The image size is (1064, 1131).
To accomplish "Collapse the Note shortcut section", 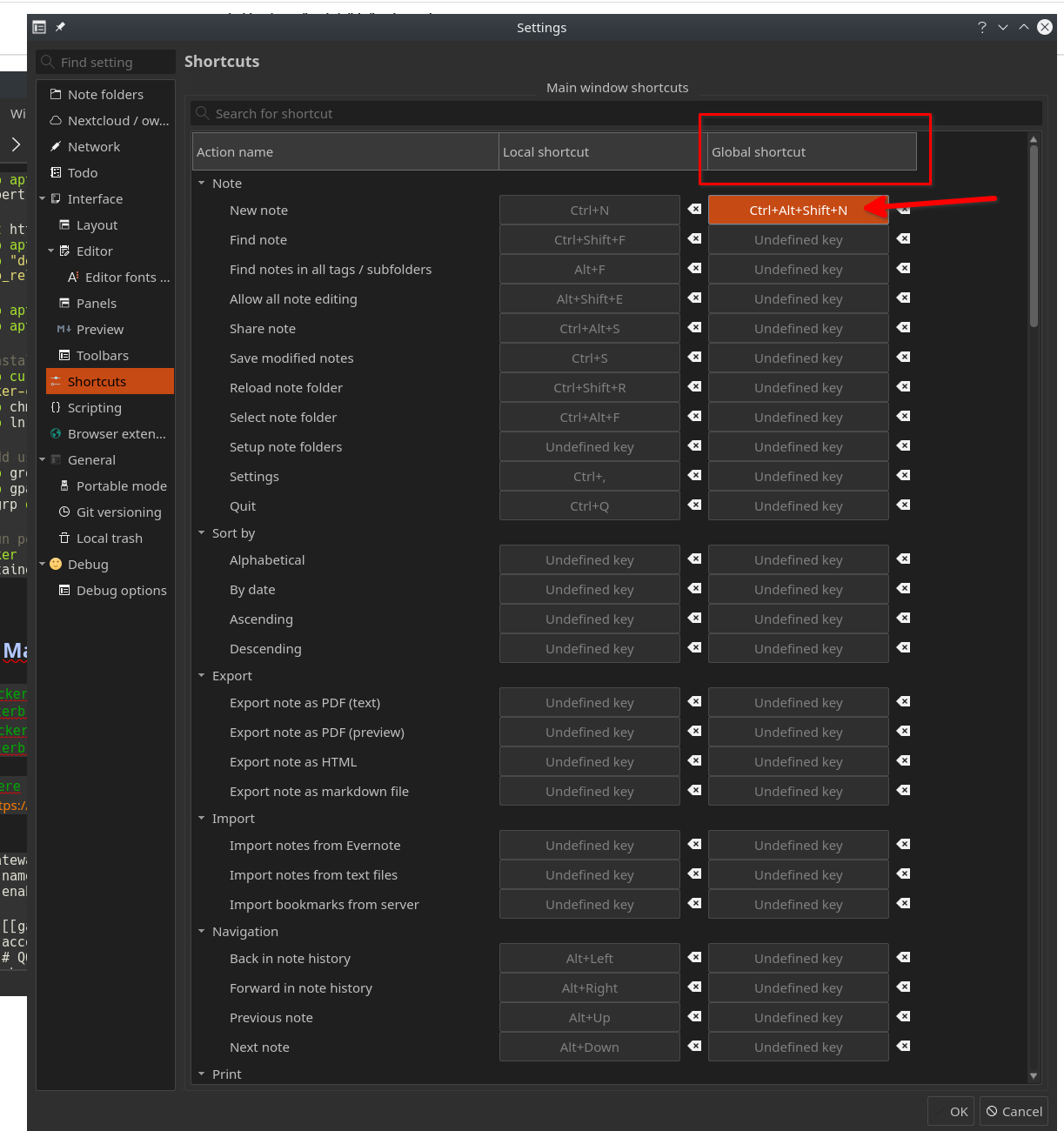I will (202, 183).
